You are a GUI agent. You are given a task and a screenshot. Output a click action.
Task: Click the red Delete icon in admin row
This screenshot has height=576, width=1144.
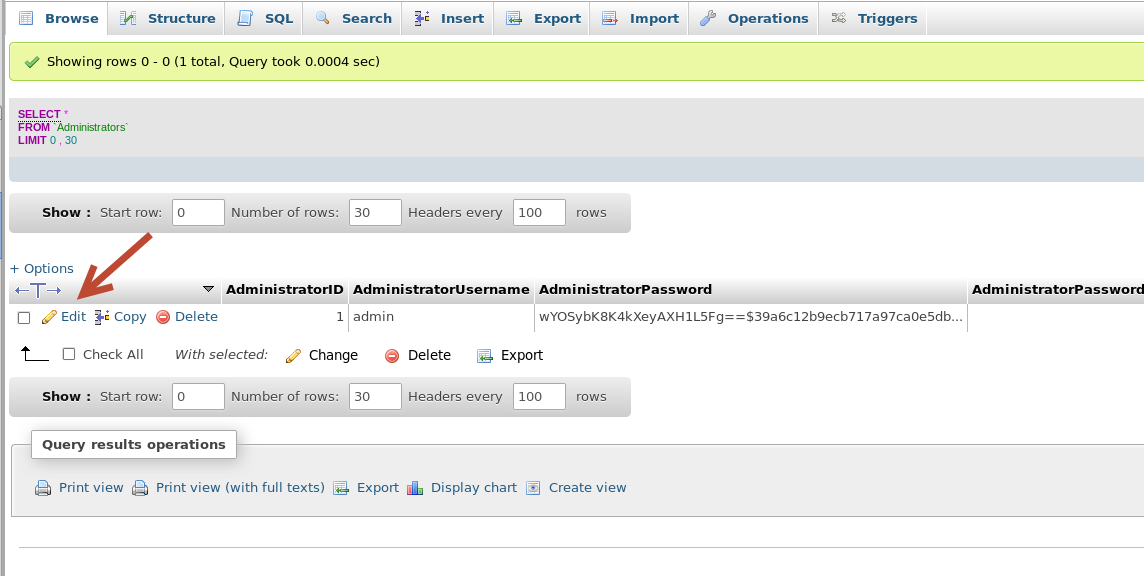163,317
